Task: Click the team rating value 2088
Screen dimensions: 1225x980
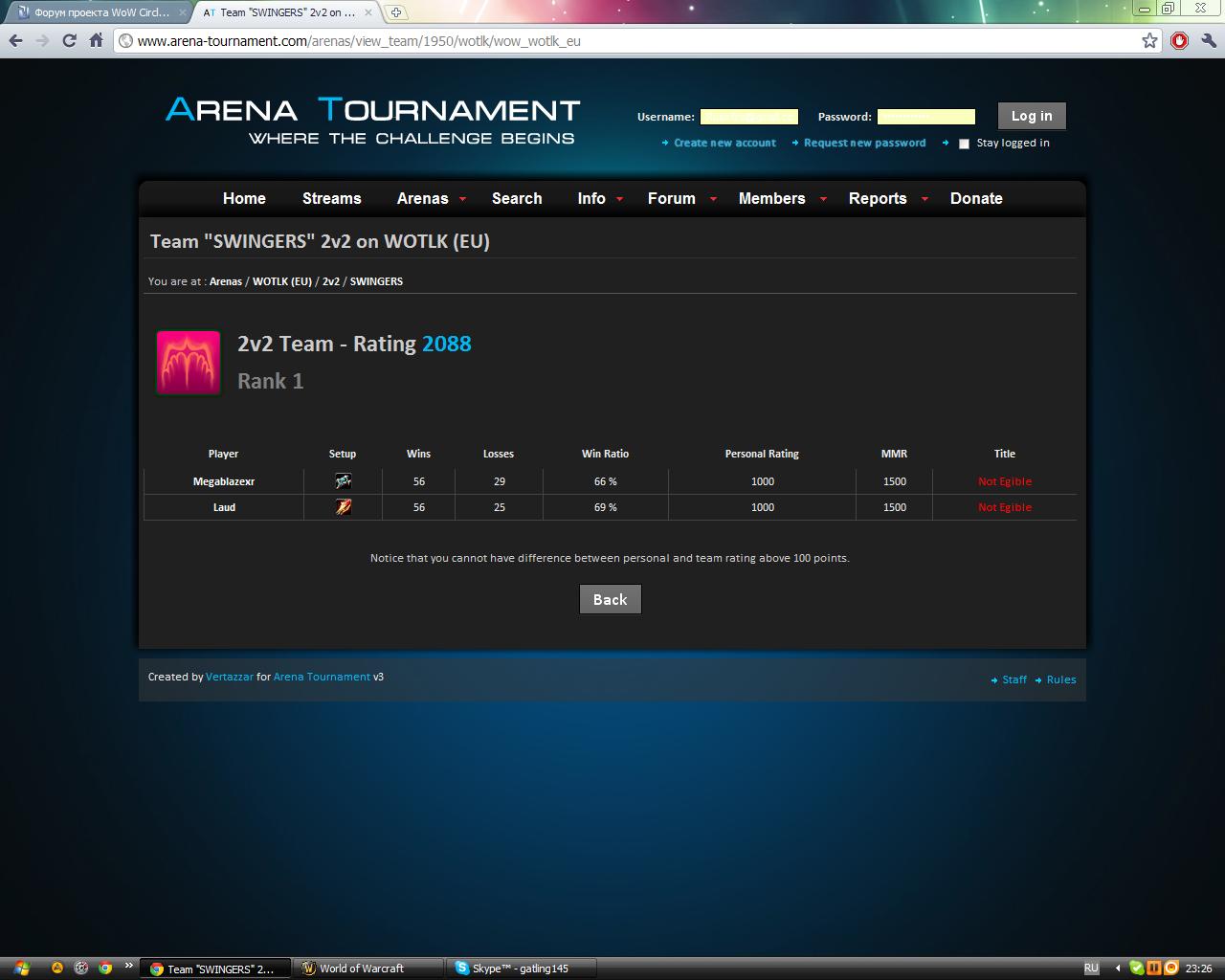Action: coord(447,344)
